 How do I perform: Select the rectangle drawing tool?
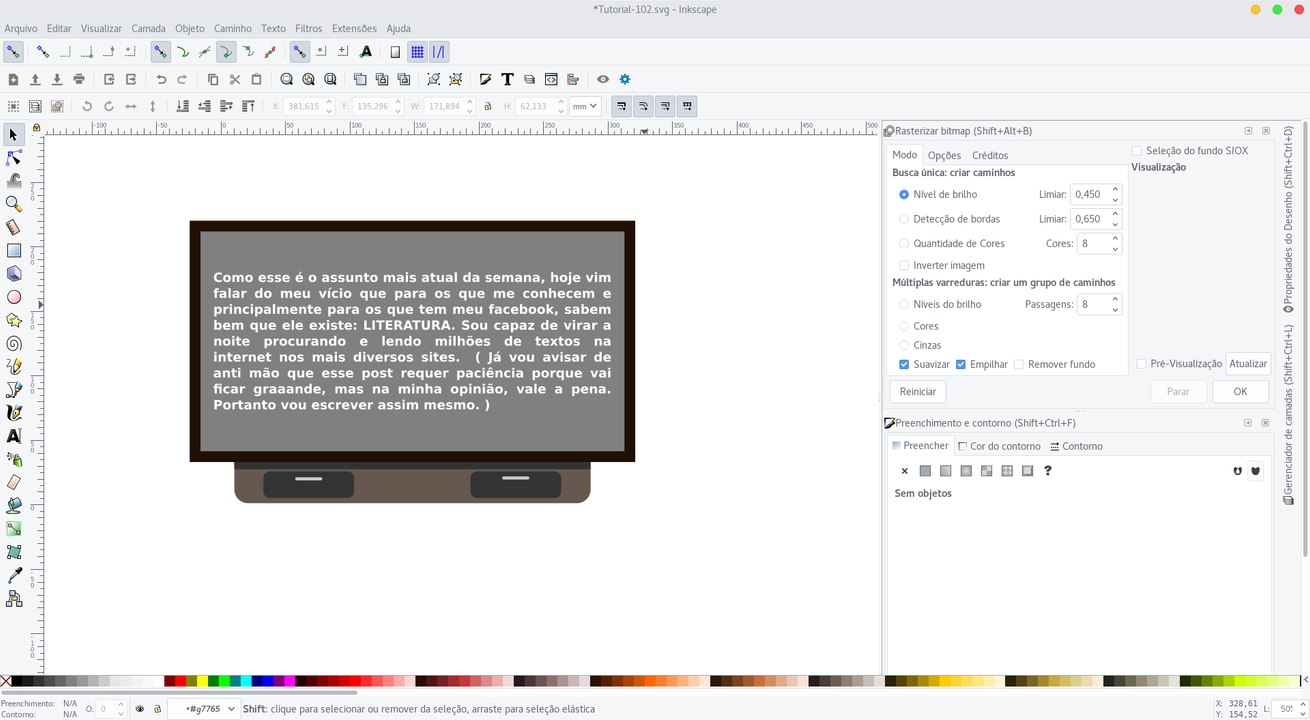pyautogui.click(x=14, y=251)
